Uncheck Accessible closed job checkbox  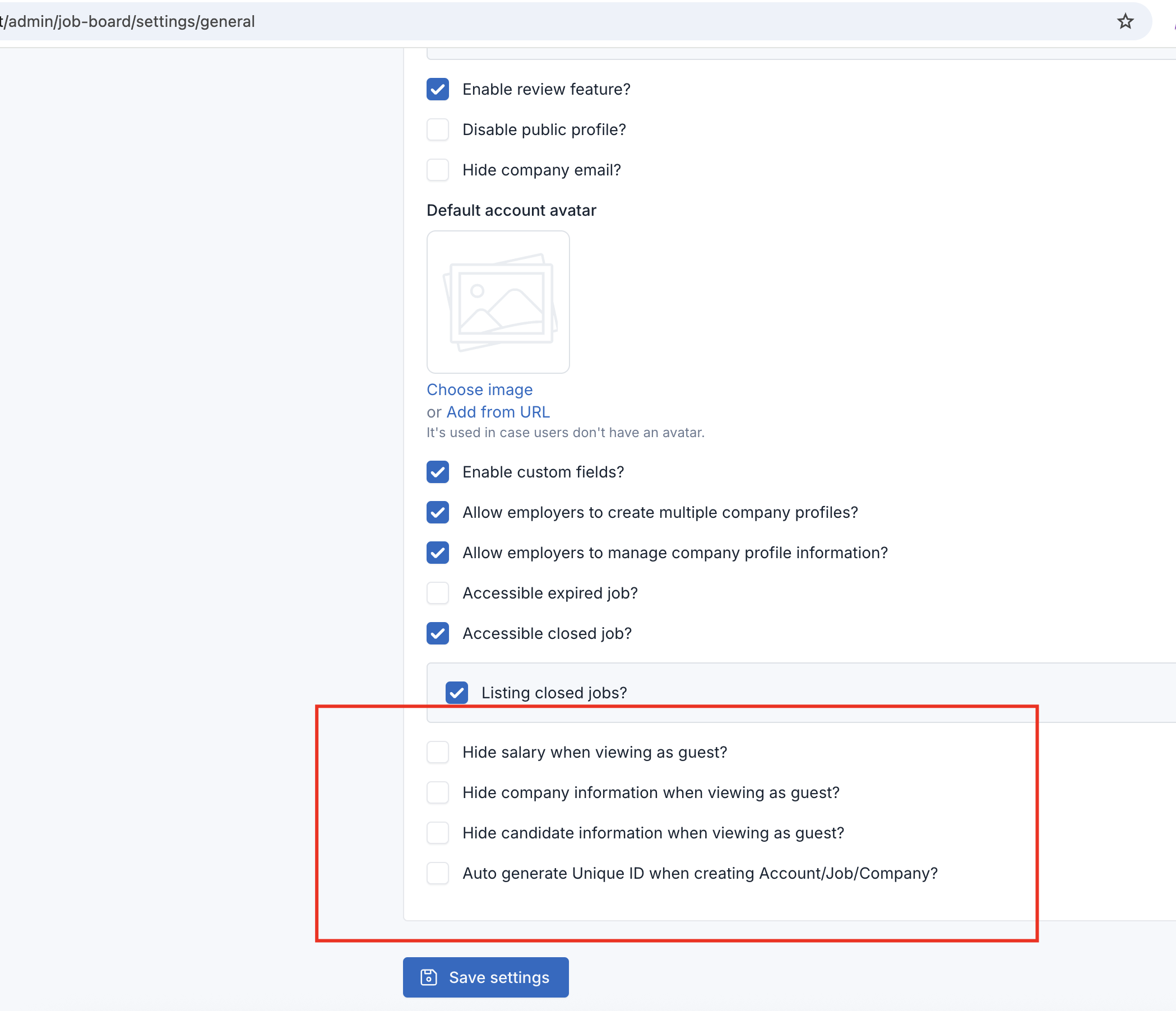[438, 633]
